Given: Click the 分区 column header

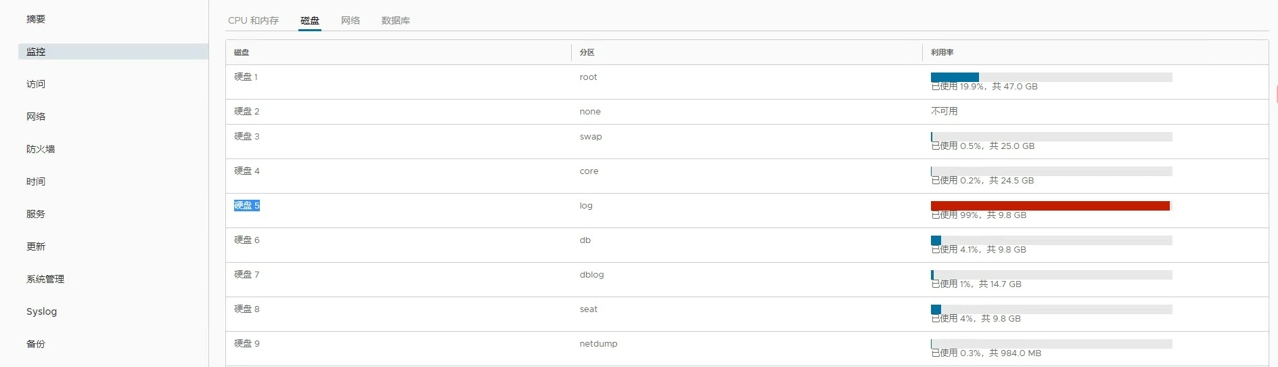Looking at the screenshot, I should 587,52.
